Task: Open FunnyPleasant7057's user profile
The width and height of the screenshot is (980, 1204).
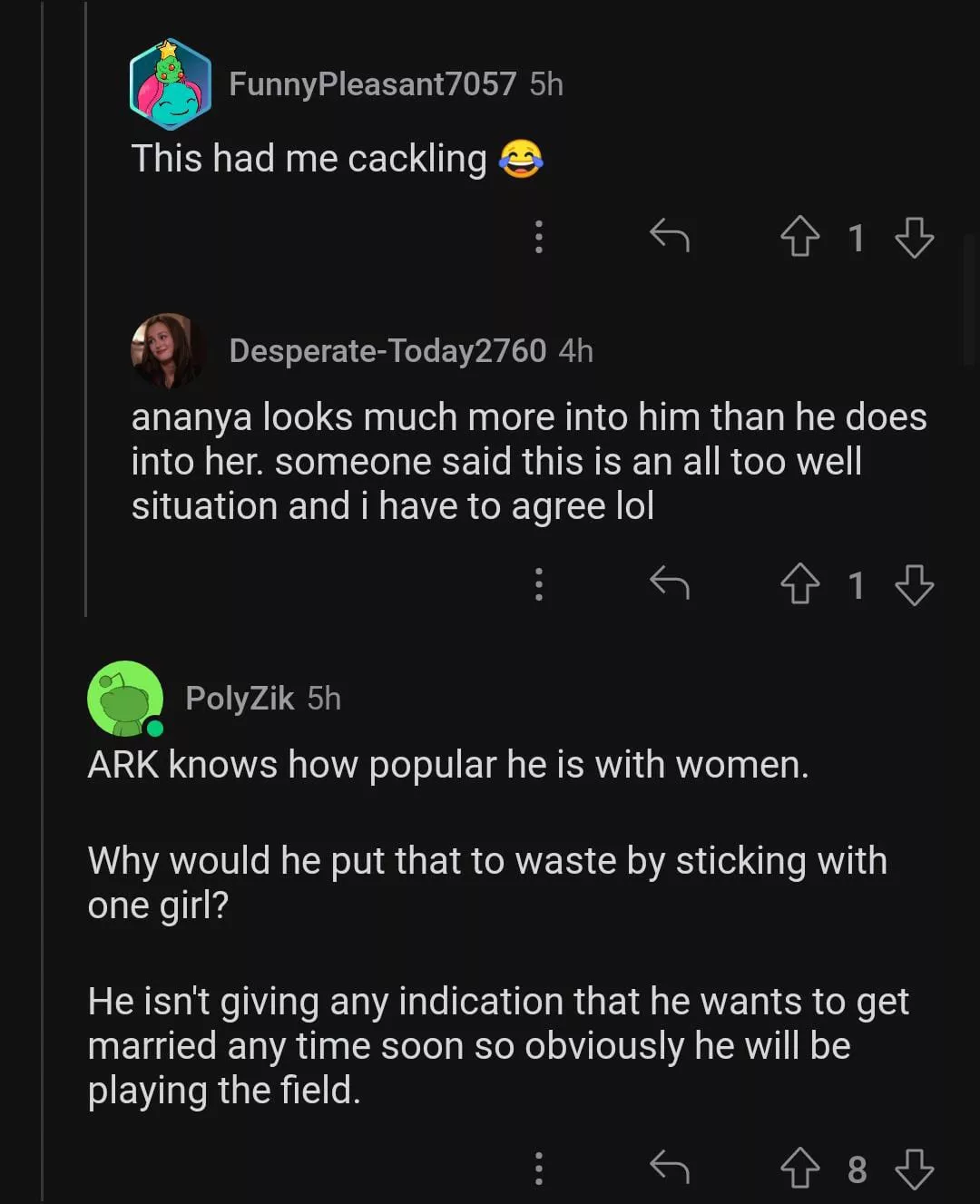Action: pyautogui.click(x=372, y=84)
